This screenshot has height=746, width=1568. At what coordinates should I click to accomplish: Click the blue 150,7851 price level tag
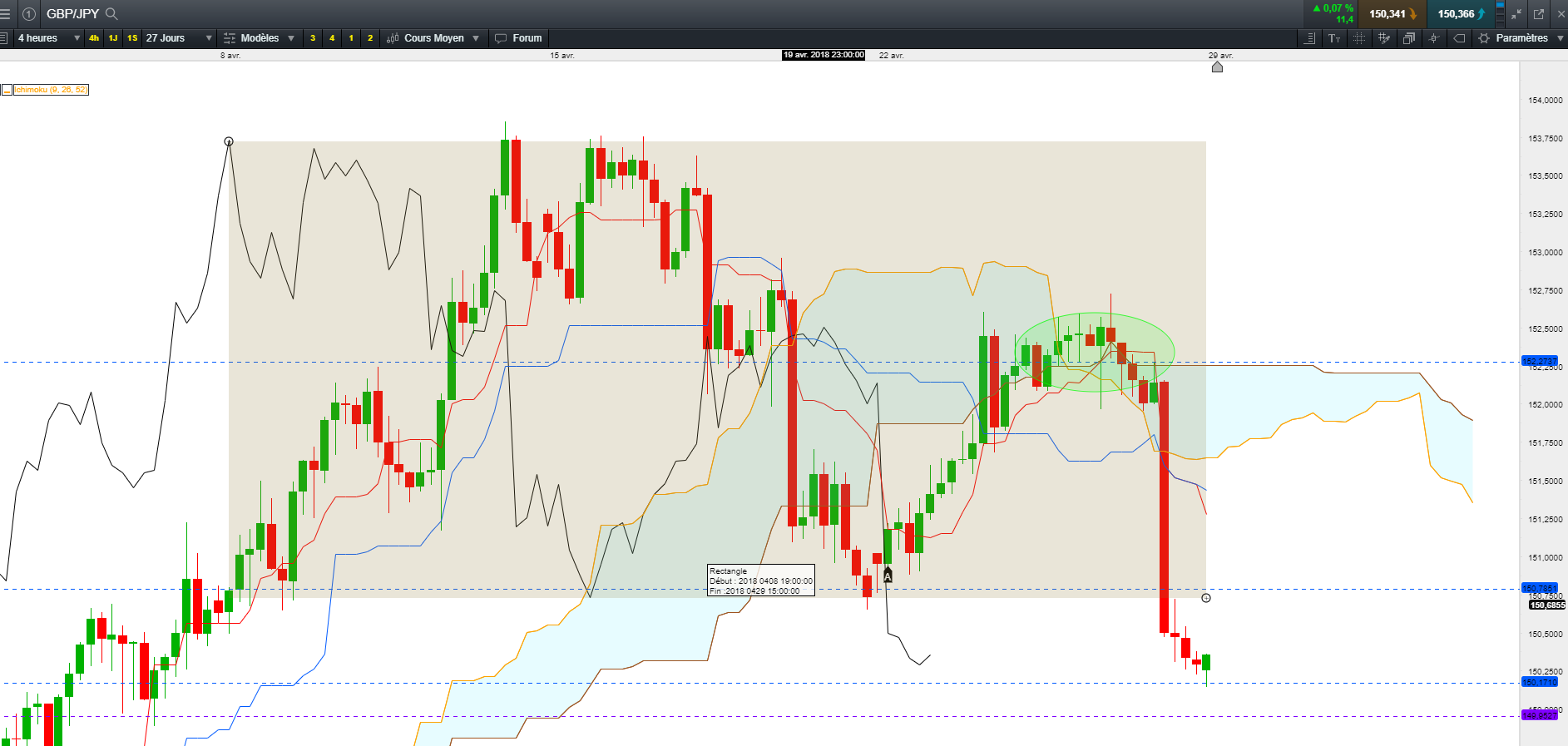pos(1539,588)
